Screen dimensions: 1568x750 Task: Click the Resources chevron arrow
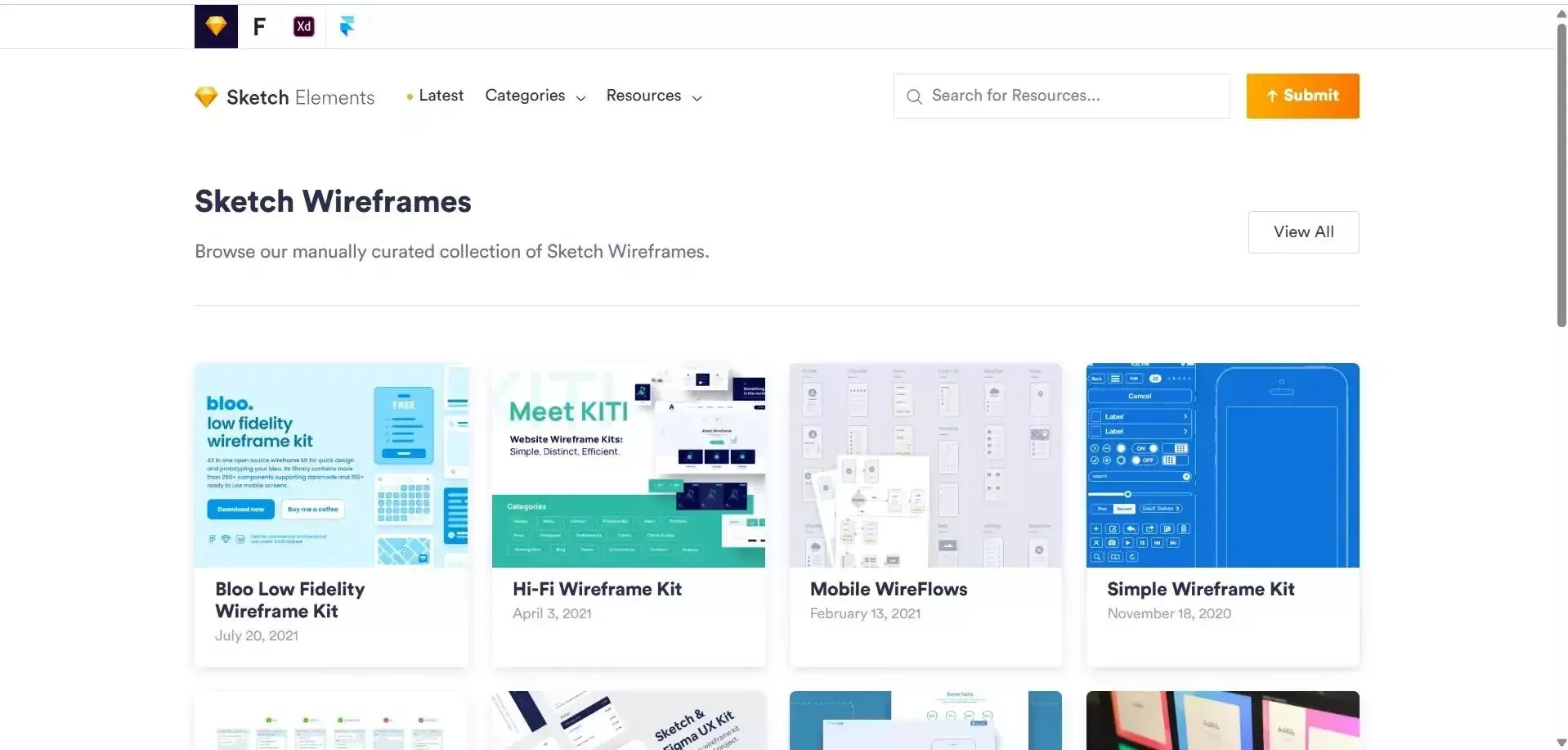697,97
